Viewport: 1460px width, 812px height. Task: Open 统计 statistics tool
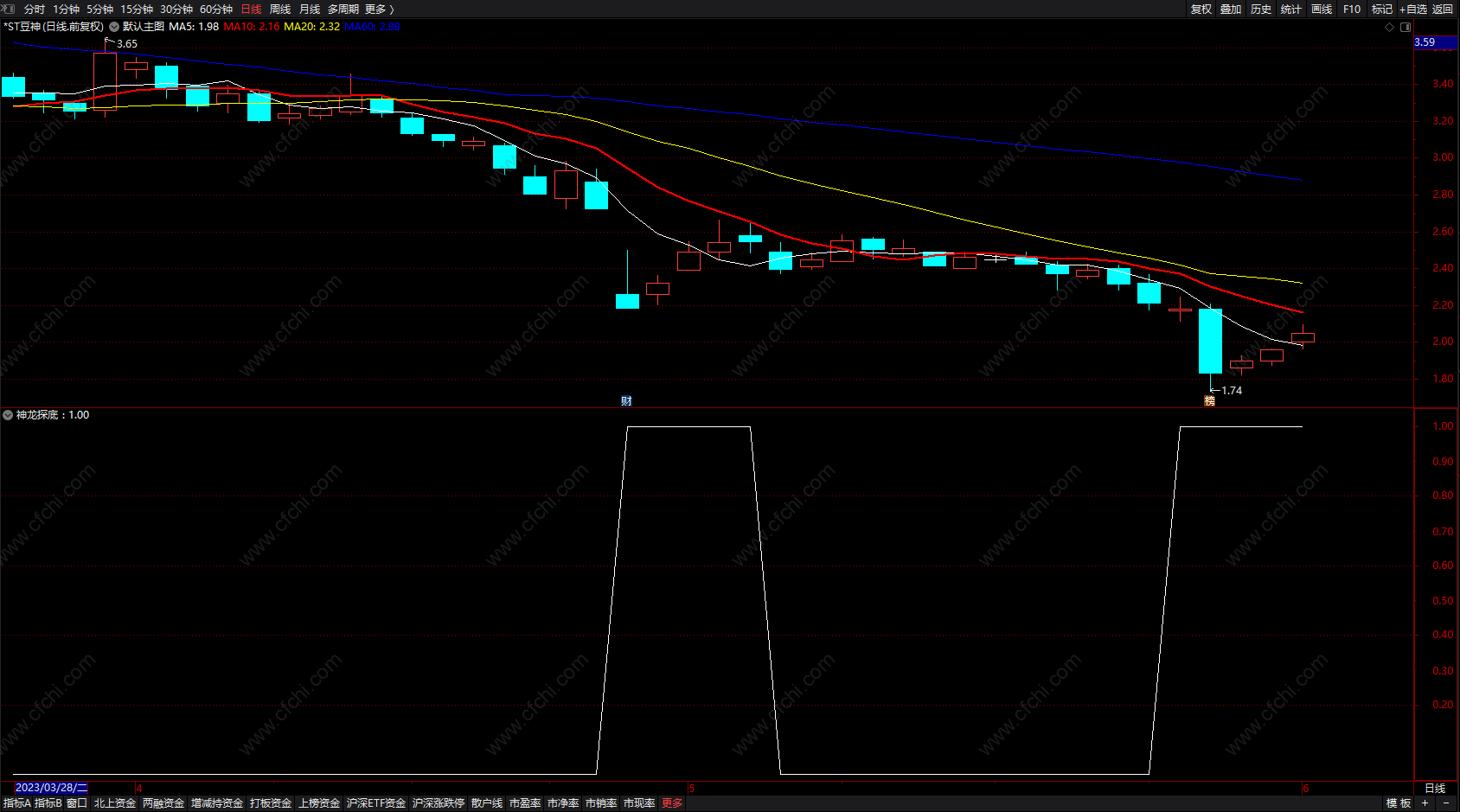tap(1291, 10)
